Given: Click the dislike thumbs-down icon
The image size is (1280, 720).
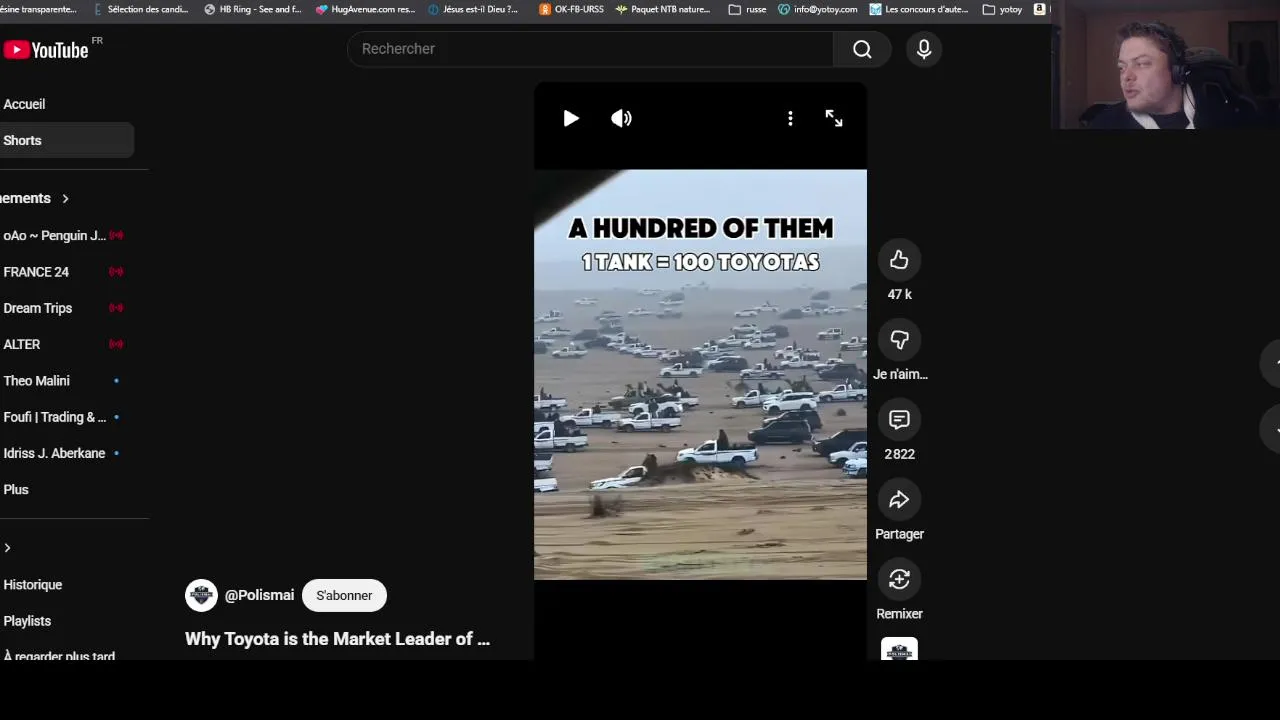Looking at the screenshot, I should tap(899, 340).
